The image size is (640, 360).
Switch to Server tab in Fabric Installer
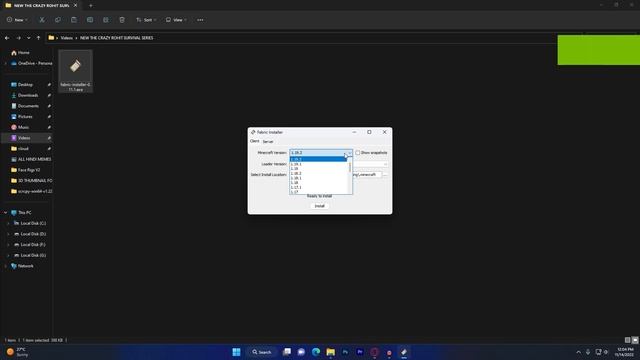(x=268, y=141)
